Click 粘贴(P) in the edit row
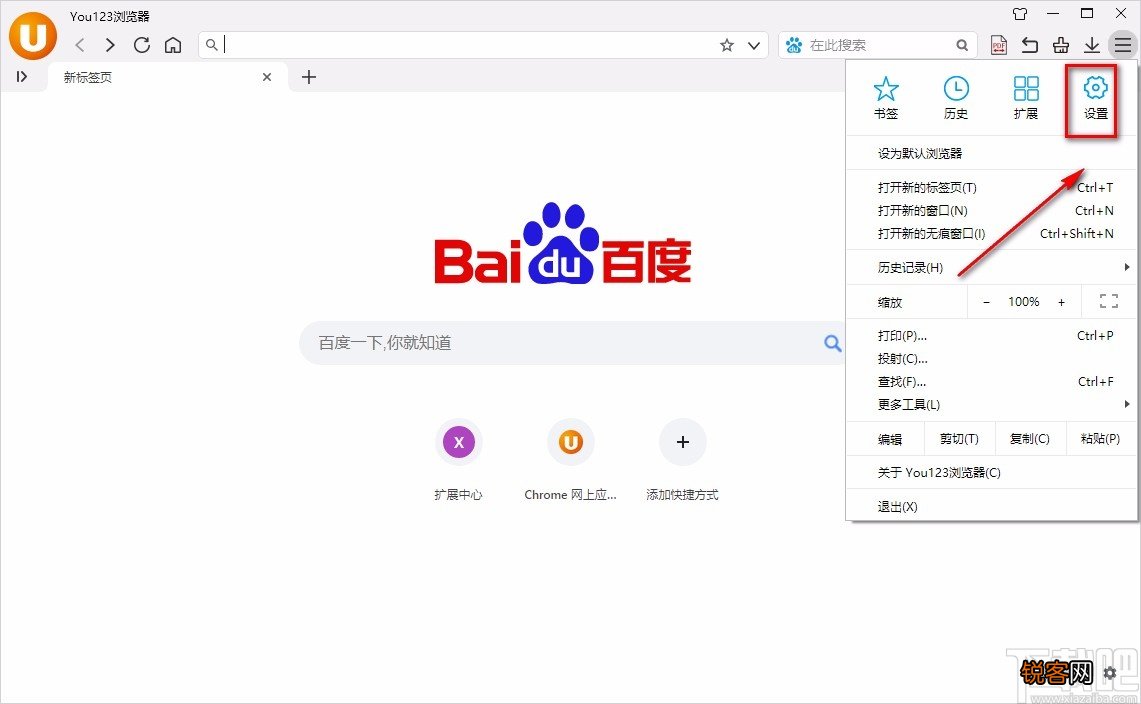Image resolution: width=1141 pixels, height=704 pixels. point(1100,439)
